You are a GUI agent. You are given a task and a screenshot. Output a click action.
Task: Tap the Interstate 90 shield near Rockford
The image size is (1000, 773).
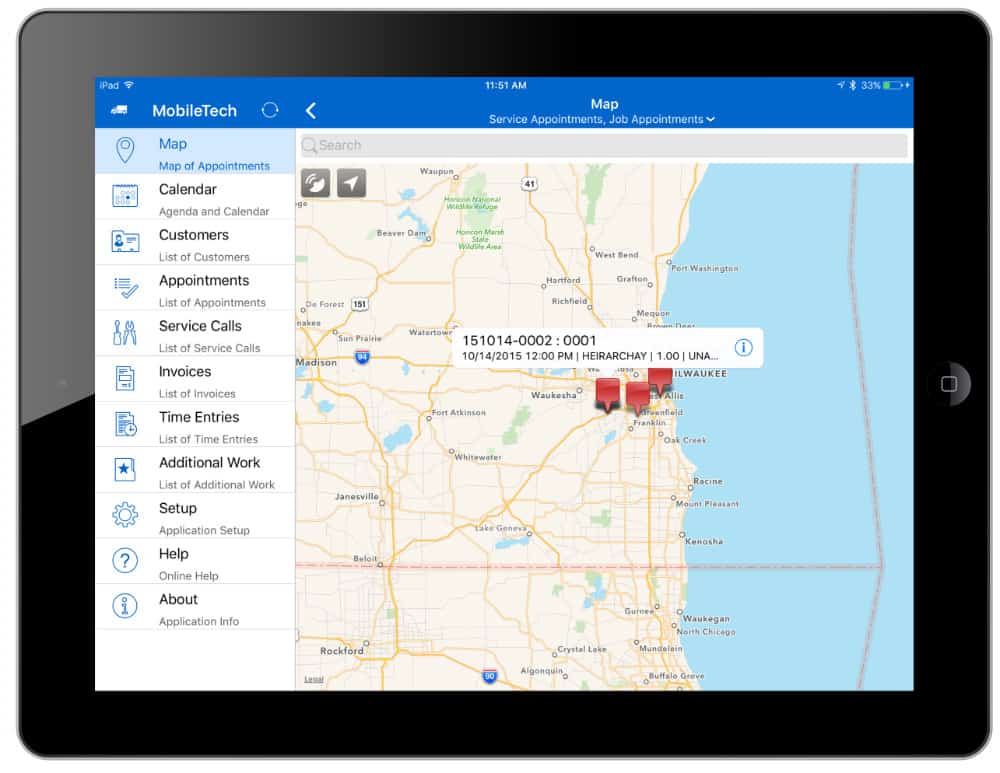(489, 676)
